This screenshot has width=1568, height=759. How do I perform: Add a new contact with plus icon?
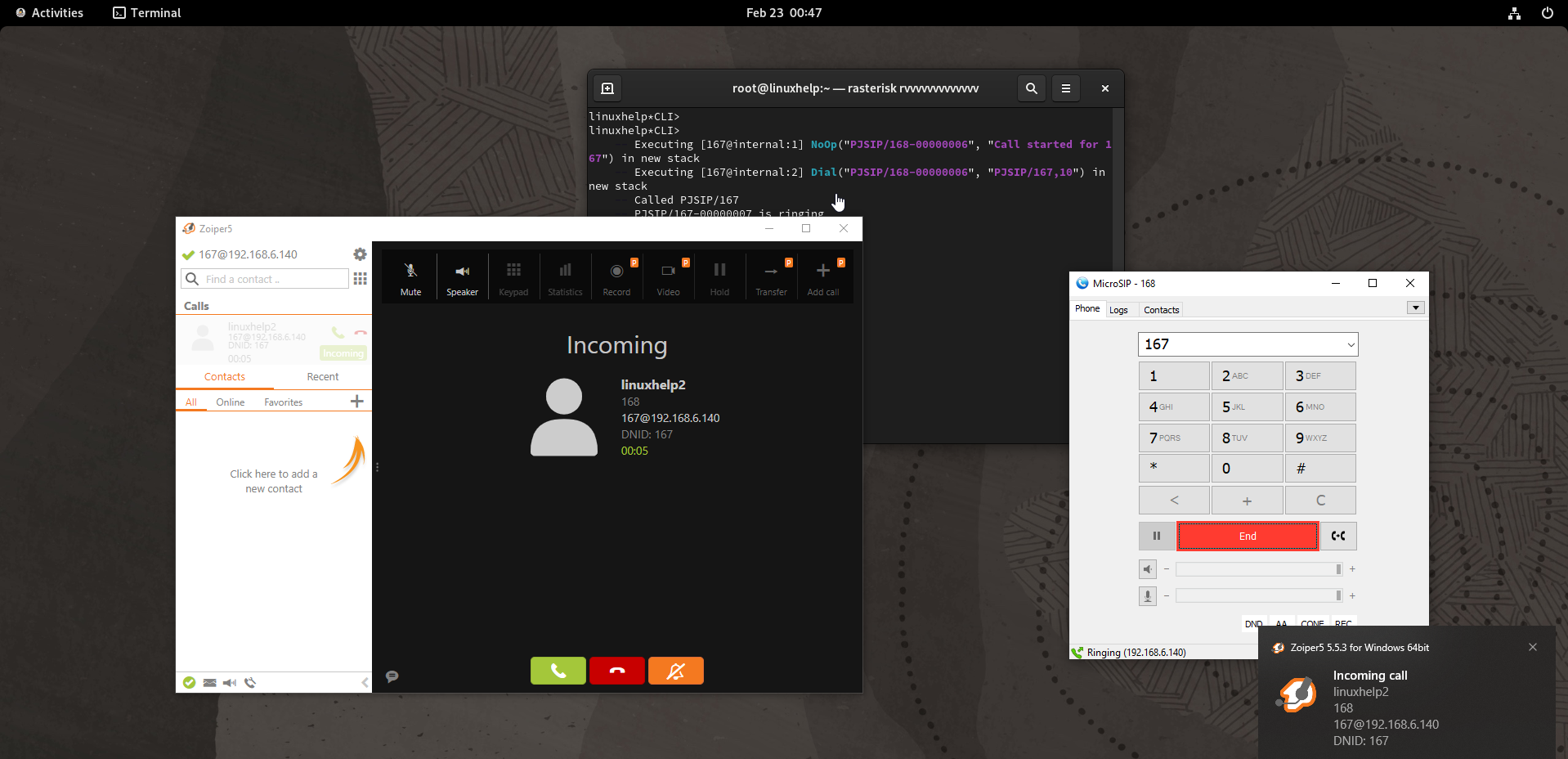[357, 401]
